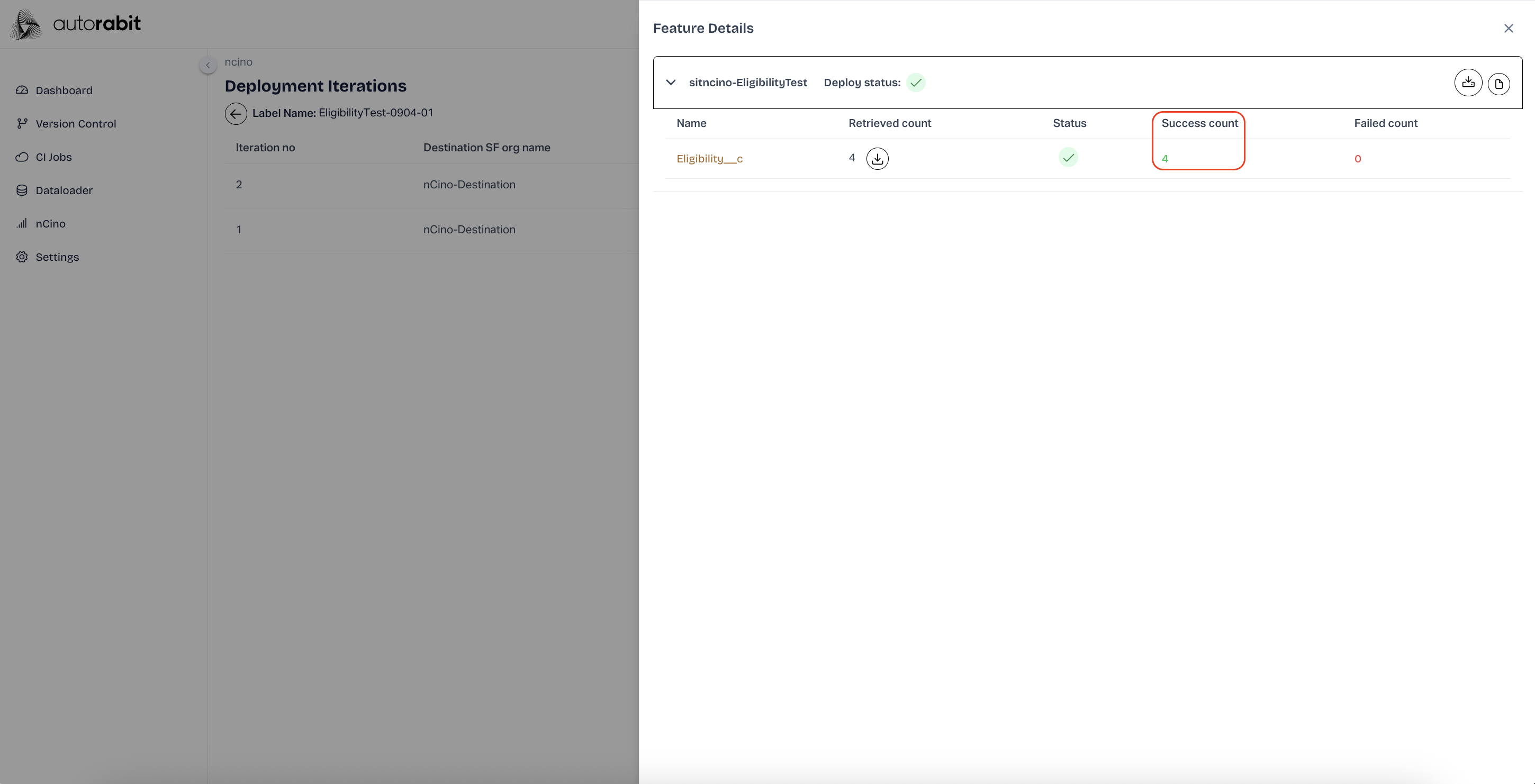Click the download logs icon in the feature header
This screenshot has width=1535, height=784.
click(1468, 83)
